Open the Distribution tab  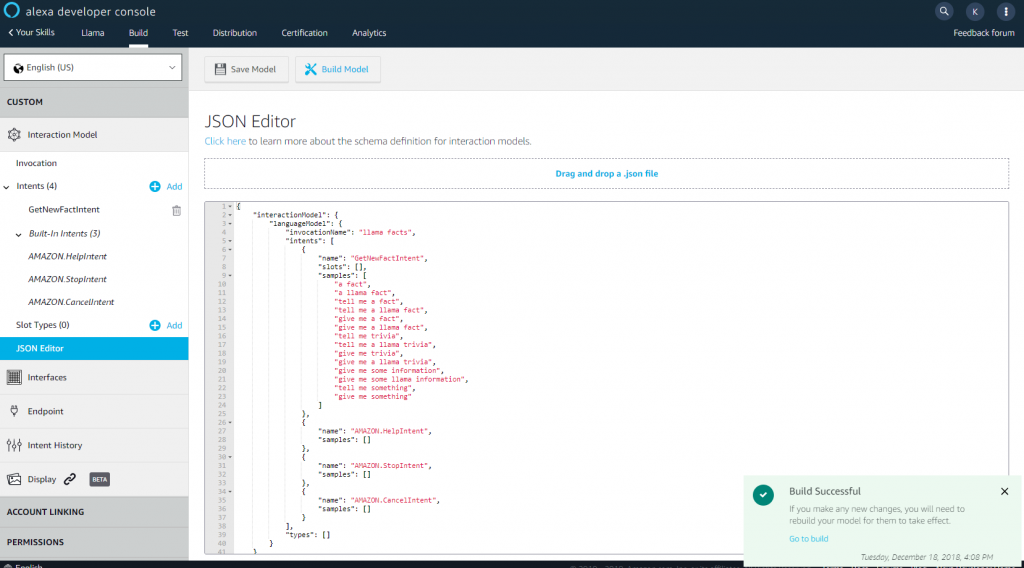(234, 33)
